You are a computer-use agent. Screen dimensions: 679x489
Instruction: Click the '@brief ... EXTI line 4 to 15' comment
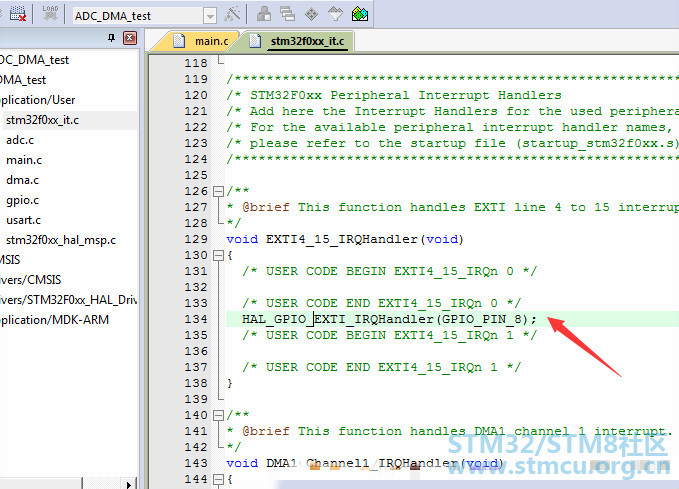(x=452, y=207)
